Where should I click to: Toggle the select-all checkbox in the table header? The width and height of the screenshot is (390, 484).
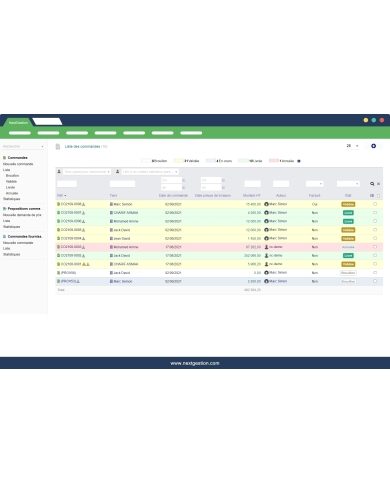click(378, 196)
